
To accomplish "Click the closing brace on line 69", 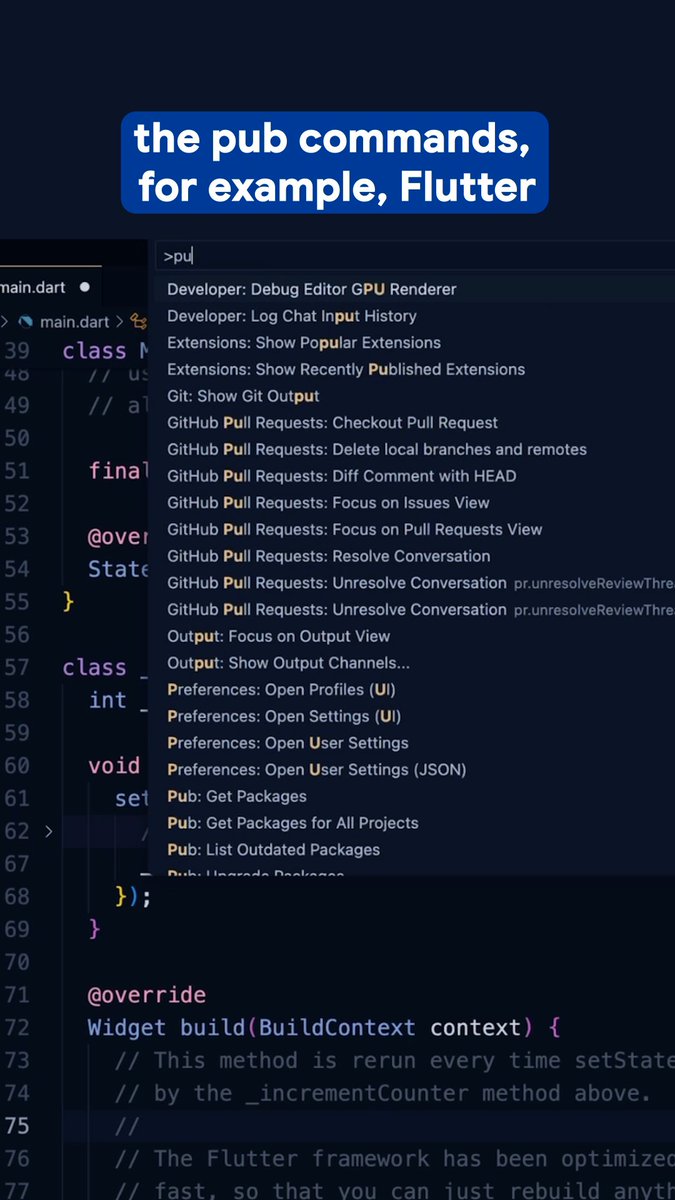I will point(94,929).
